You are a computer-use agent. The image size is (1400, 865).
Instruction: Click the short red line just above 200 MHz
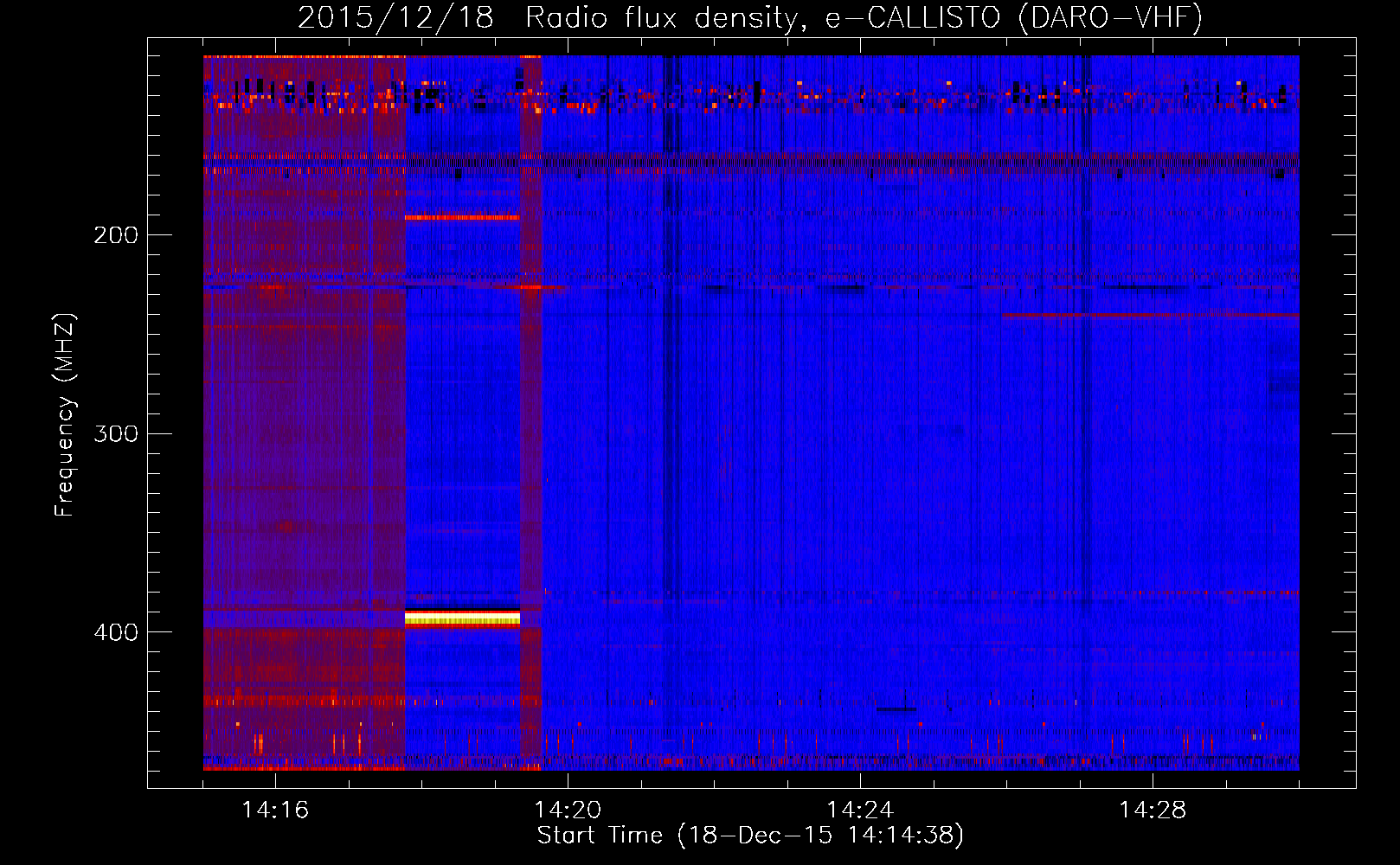point(462,217)
